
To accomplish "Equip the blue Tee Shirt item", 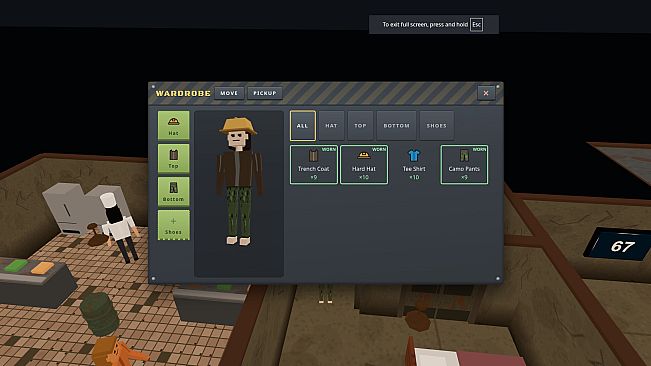I will [x=414, y=165].
